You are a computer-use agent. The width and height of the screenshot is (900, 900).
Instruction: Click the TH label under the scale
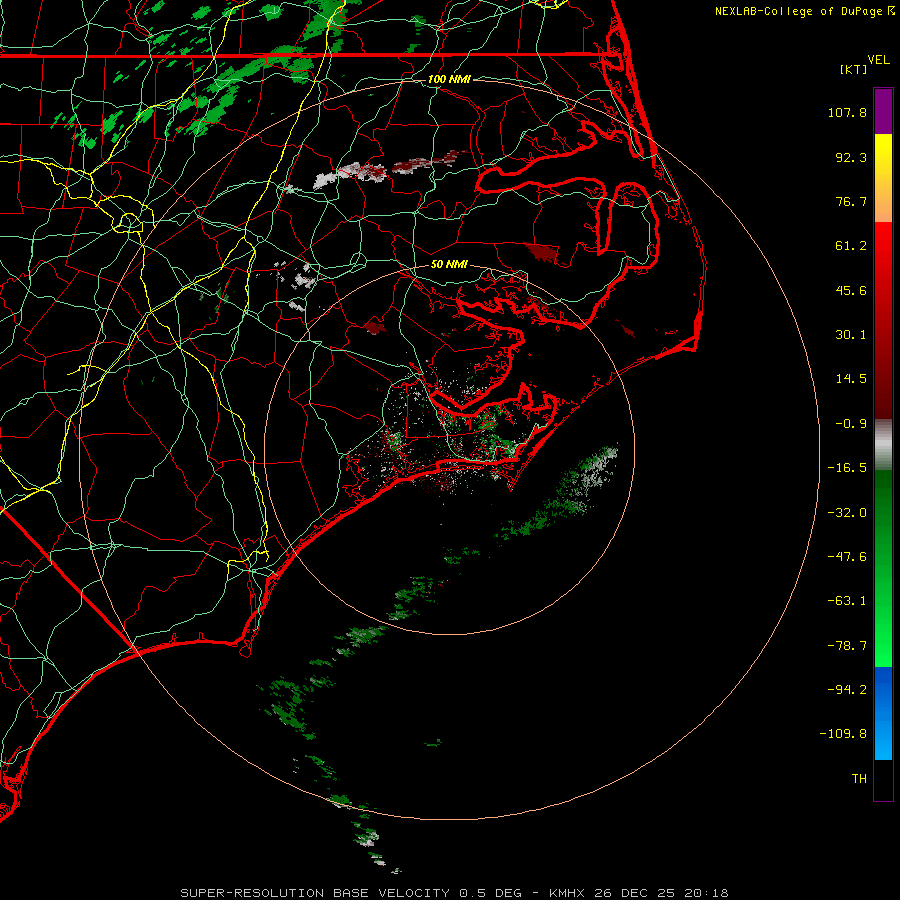coord(859,779)
